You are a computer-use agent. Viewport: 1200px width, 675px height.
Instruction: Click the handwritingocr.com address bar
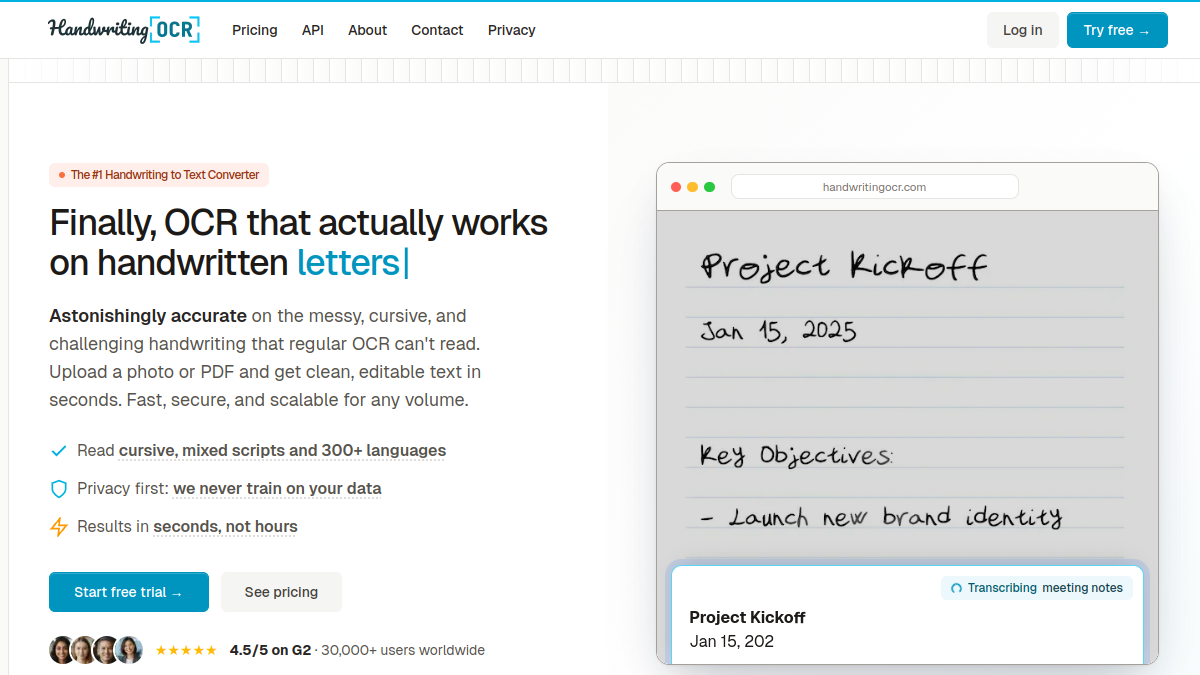(x=875, y=187)
